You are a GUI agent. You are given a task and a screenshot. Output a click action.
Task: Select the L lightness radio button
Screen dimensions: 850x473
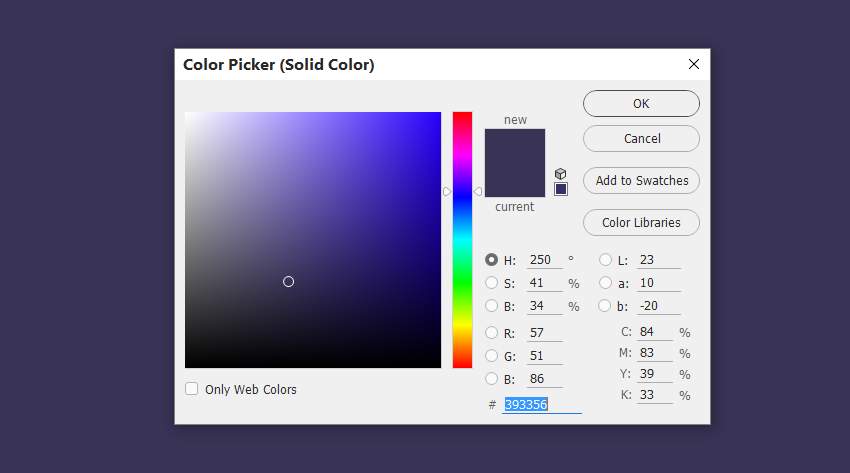(x=605, y=260)
